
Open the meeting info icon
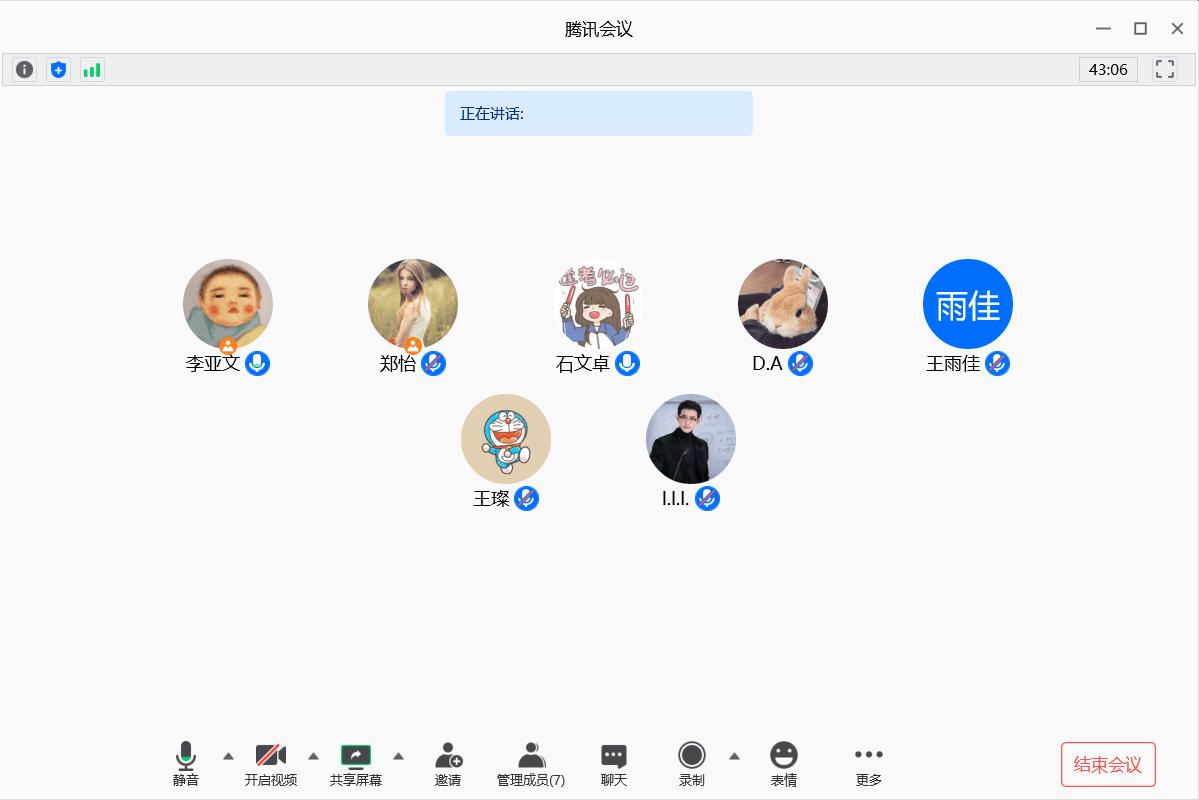click(25, 69)
